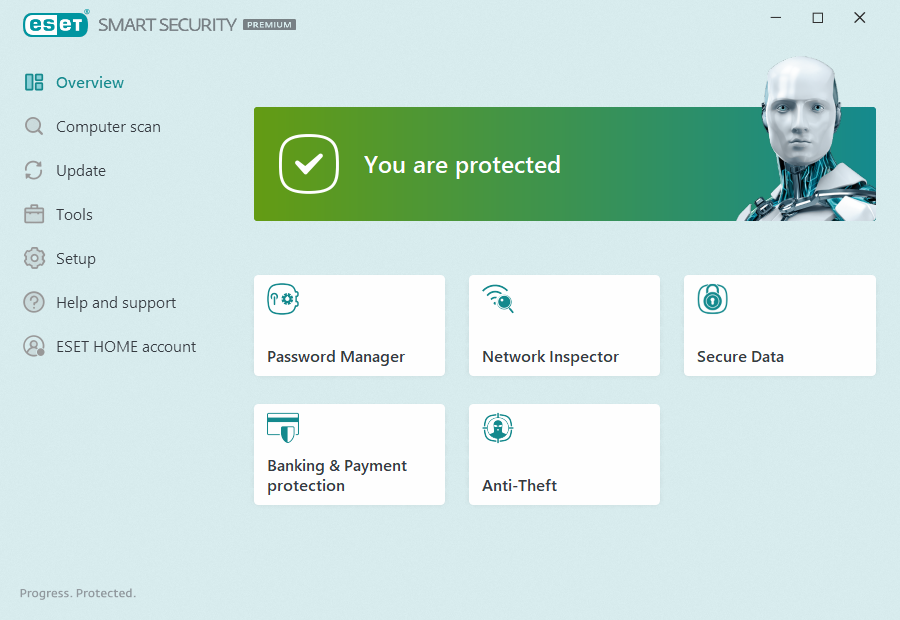Click the Secure Data padlock icon
This screenshot has width=900, height=620.
pos(712,299)
